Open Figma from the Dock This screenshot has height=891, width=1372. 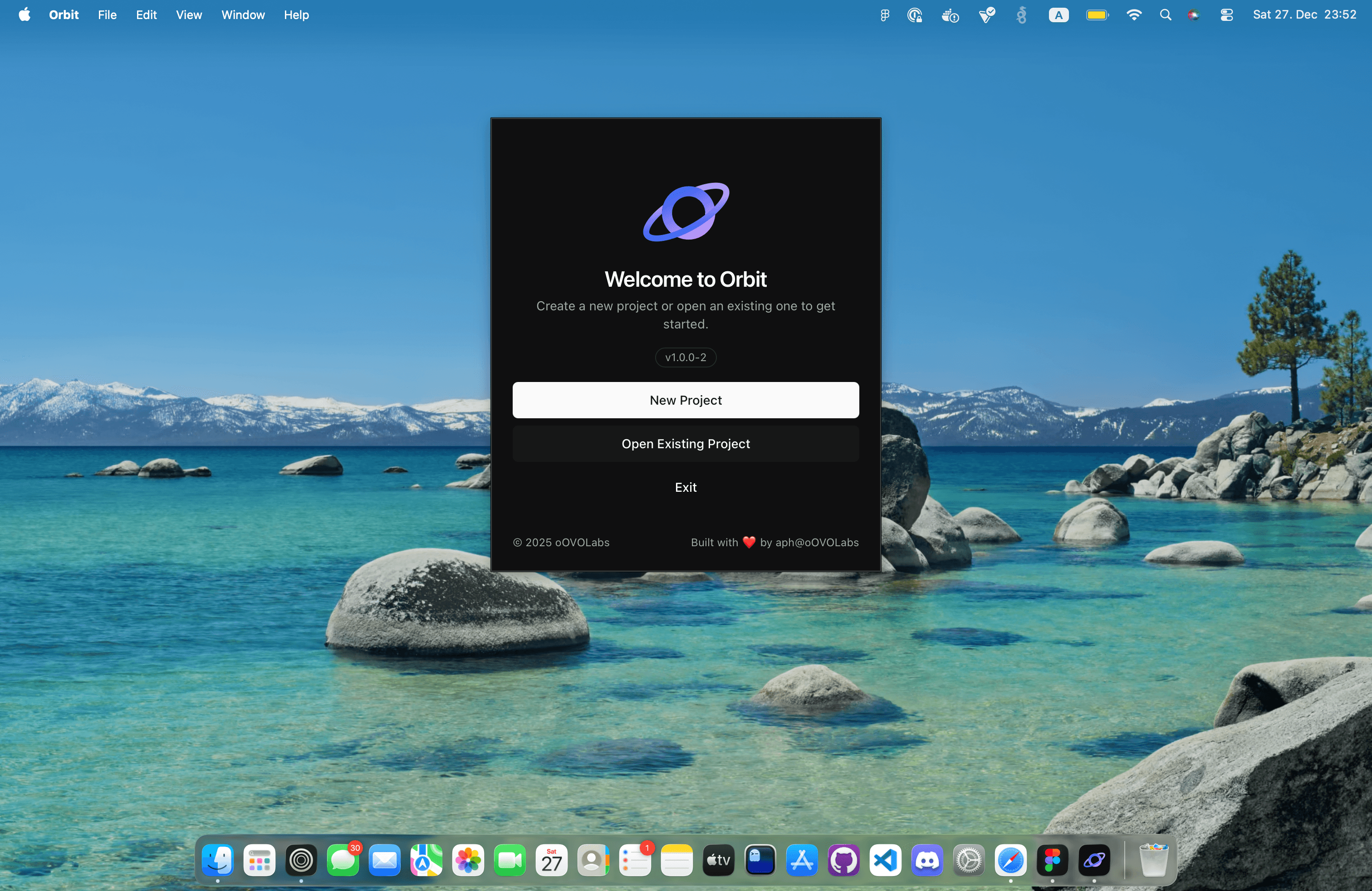1052,861
